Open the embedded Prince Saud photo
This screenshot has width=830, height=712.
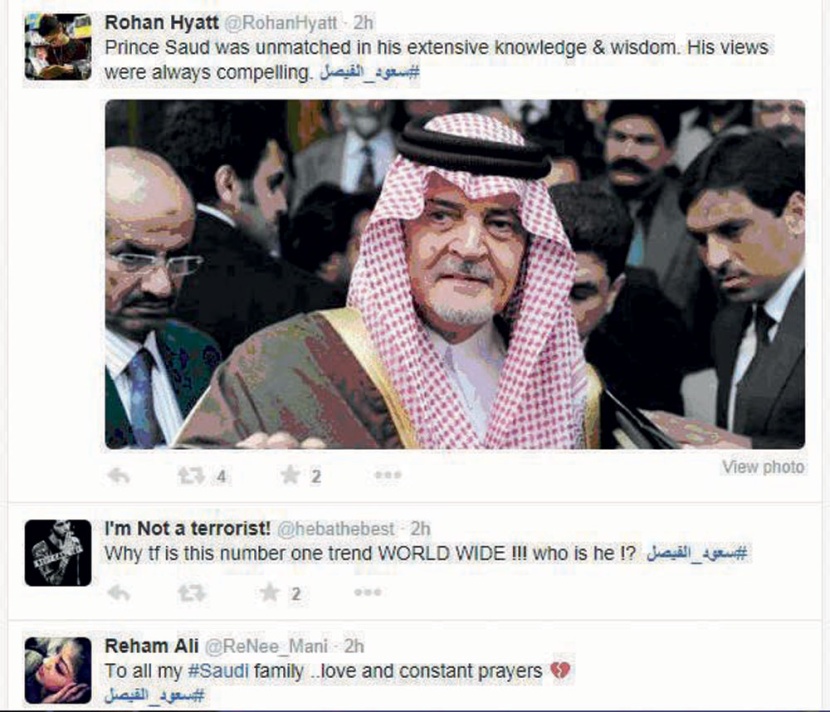tap(455, 274)
